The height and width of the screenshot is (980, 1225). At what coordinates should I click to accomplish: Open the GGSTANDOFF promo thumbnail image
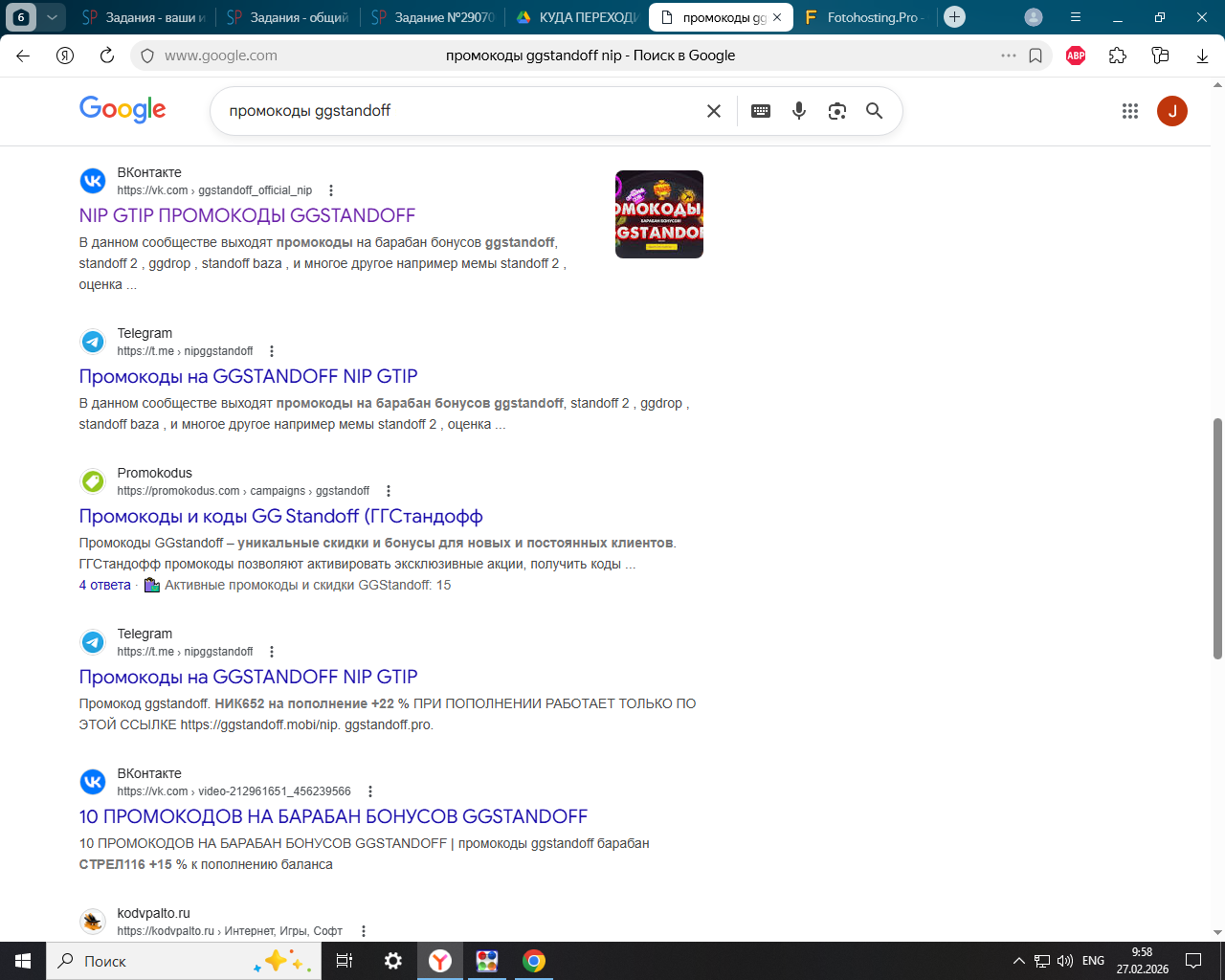(x=659, y=214)
